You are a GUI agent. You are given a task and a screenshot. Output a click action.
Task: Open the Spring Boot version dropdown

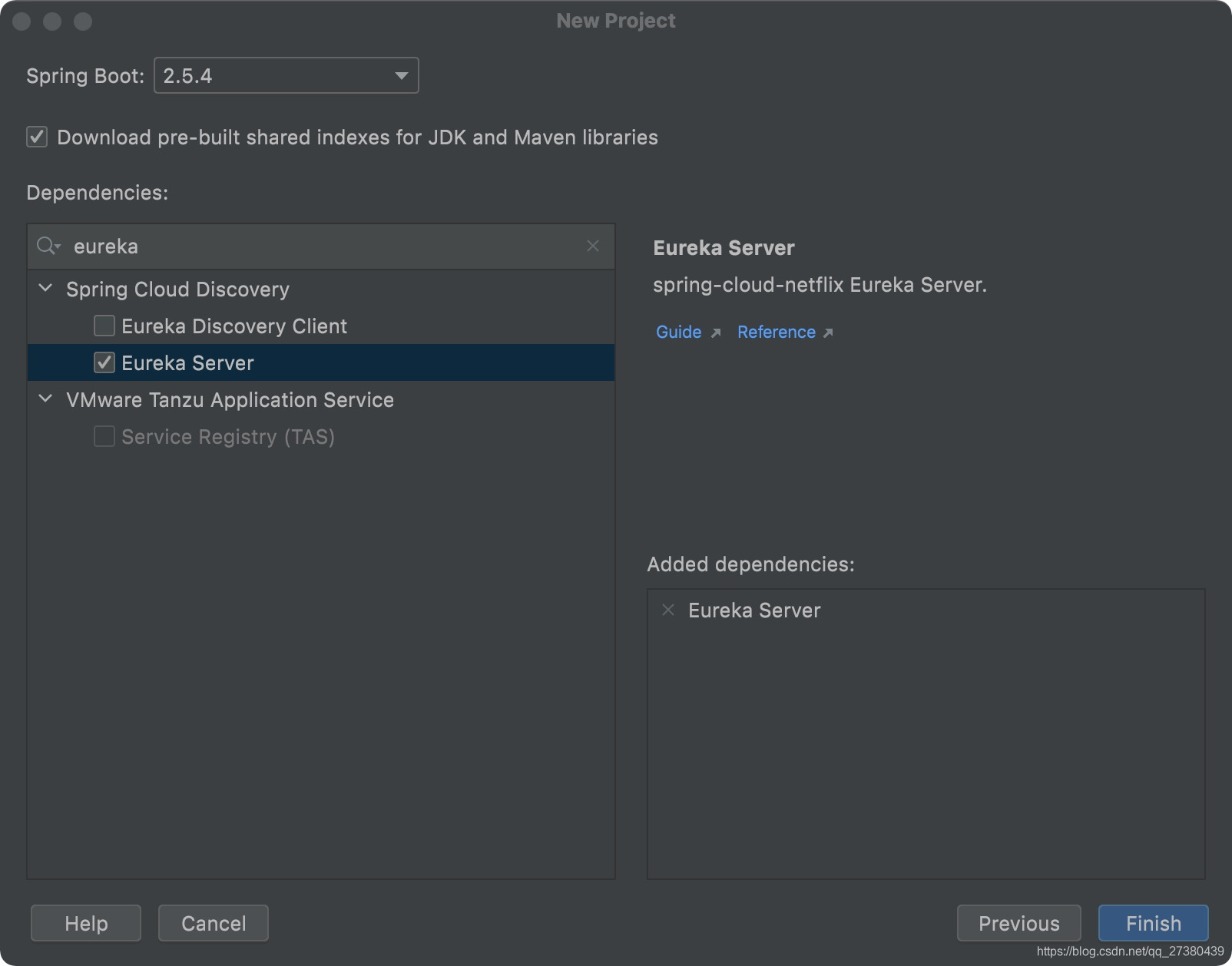pyautogui.click(x=286, y=75)
